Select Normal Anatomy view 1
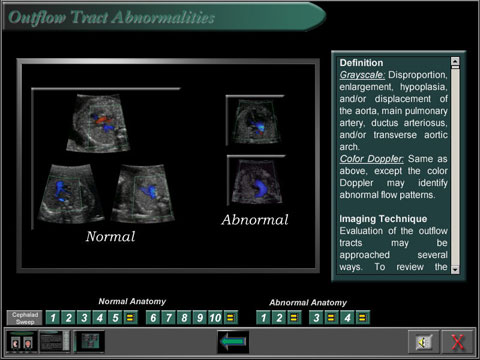Viewport: 480px width, 360px height. point(53,318)
